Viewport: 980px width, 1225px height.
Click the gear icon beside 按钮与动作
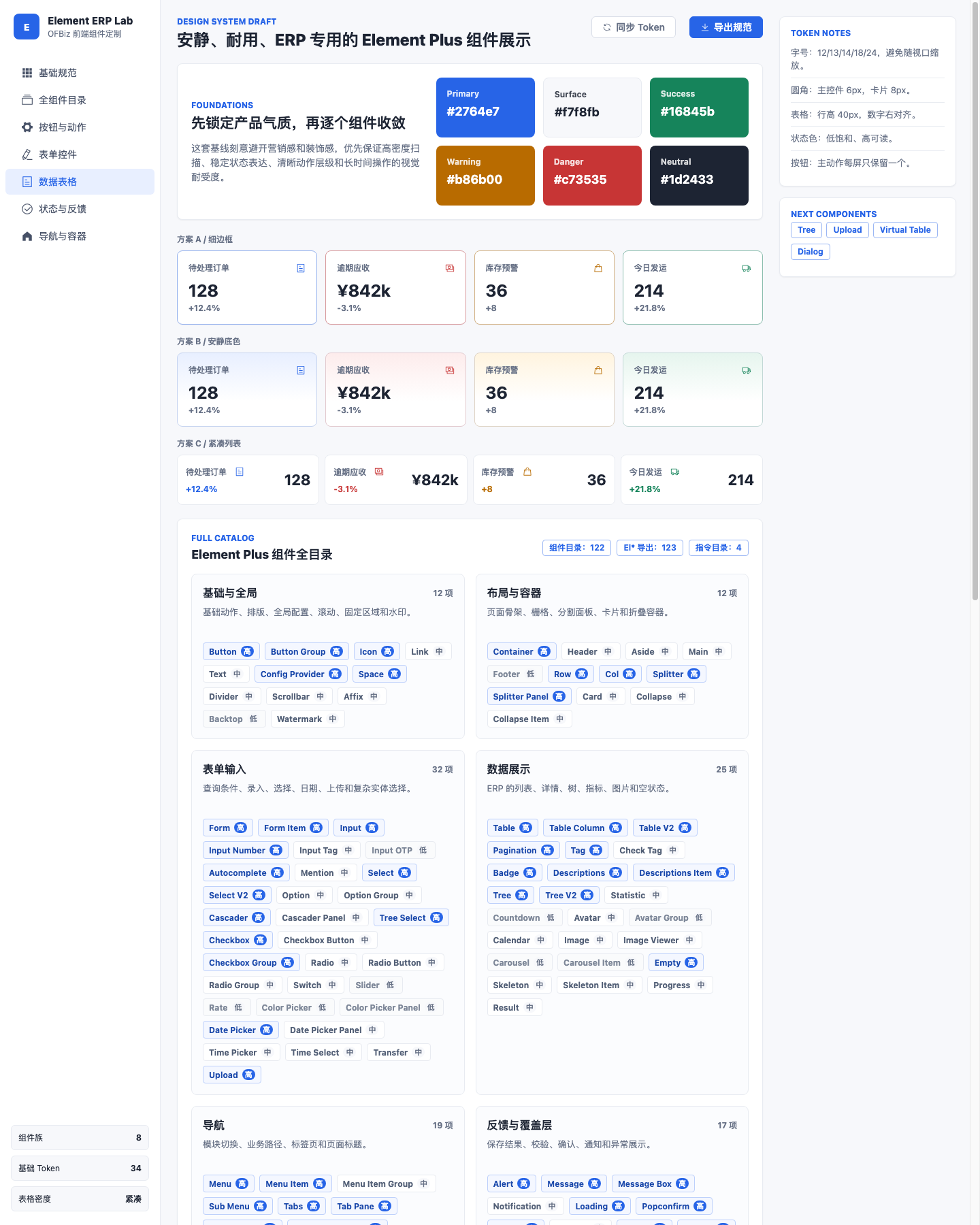tap(27, 127)
